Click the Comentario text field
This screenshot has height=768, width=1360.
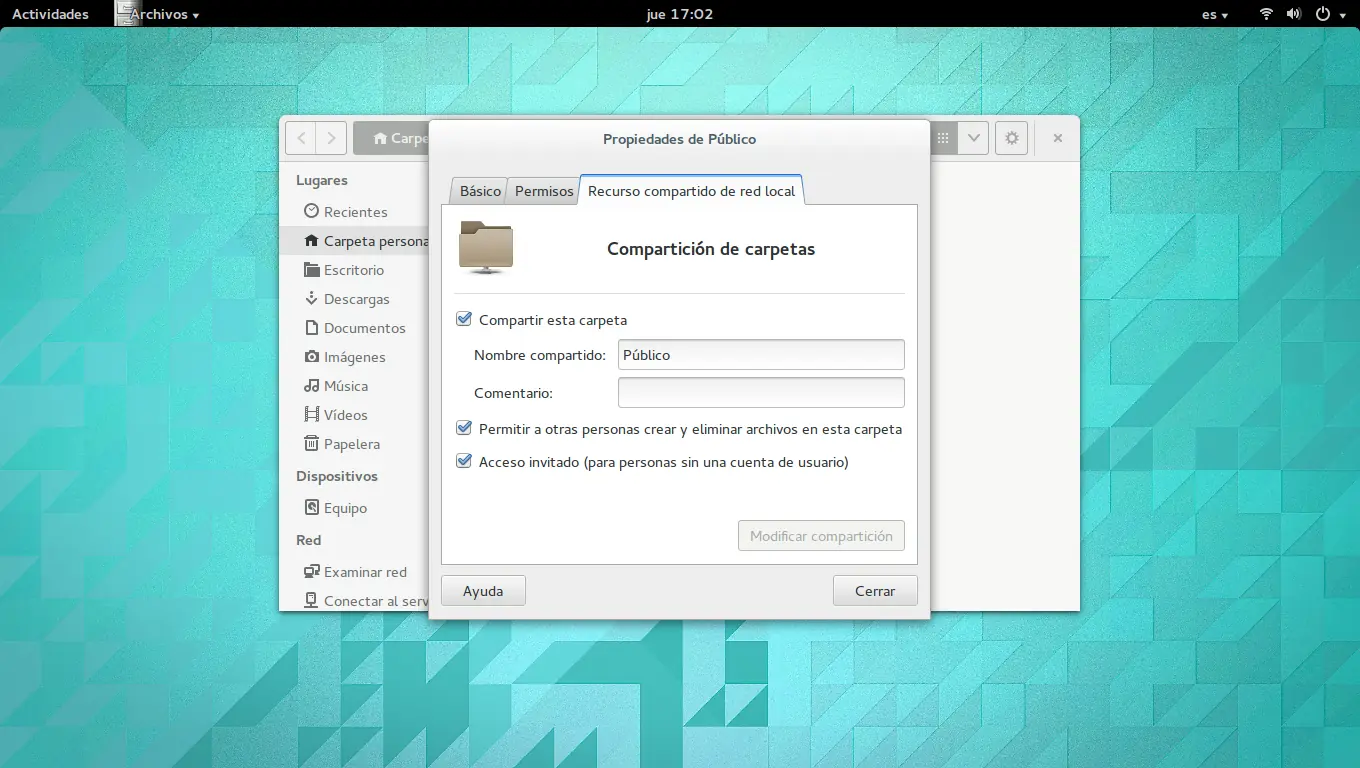click(x=761, y=393)
